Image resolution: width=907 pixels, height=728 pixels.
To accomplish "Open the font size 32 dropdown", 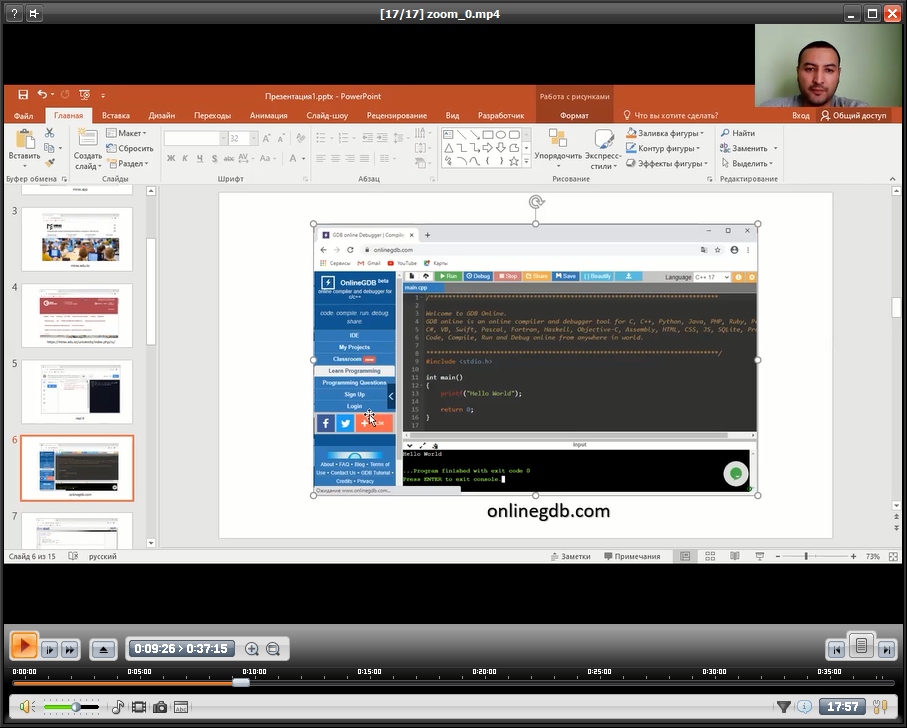I will pyautogui.click(x=253, y=138).
